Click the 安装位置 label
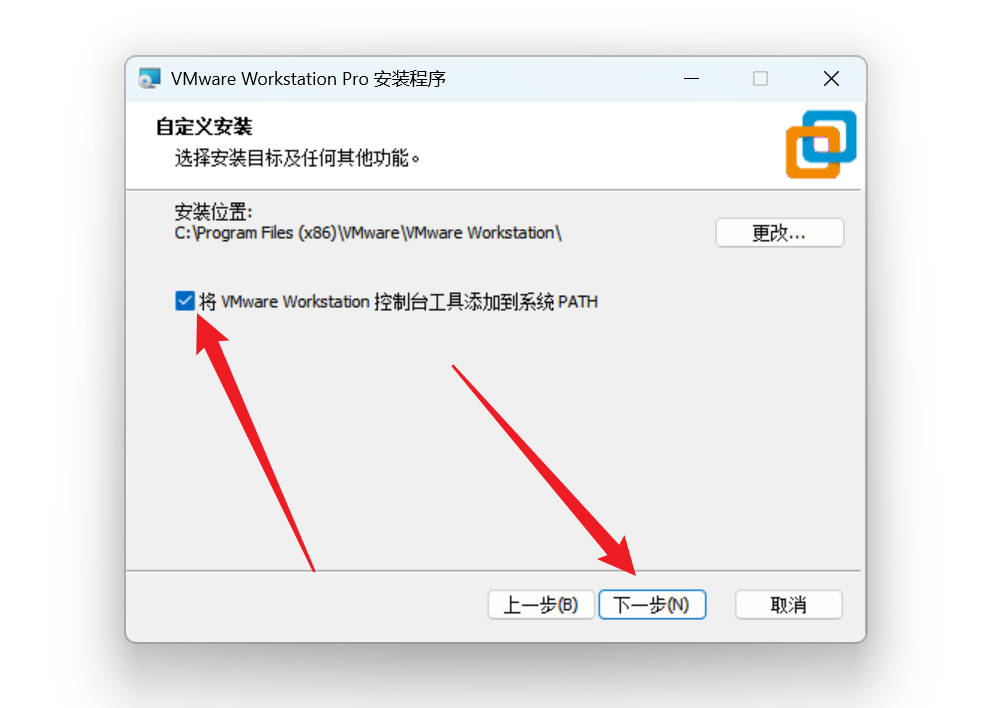 (x=214, y=211)
